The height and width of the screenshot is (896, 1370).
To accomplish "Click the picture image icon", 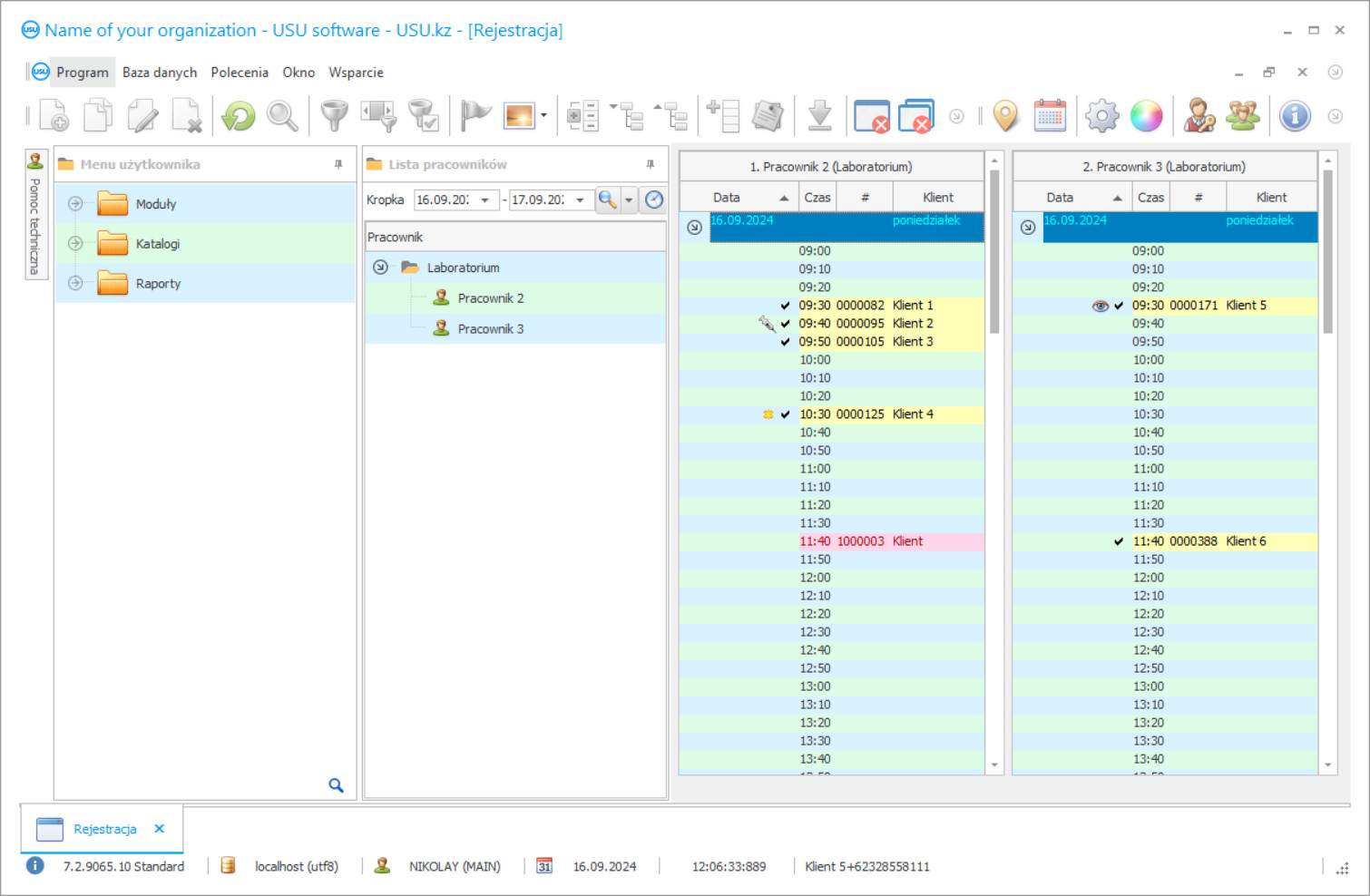I will click(x=520, y=116).
